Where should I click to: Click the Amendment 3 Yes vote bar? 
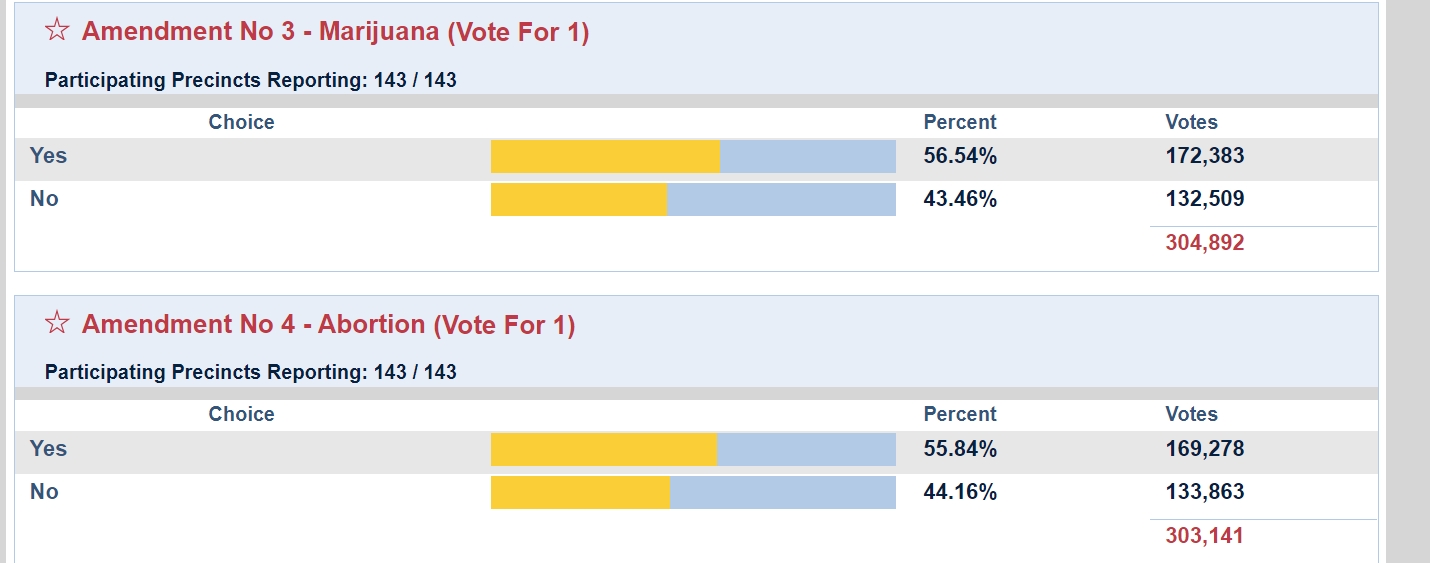693,157
